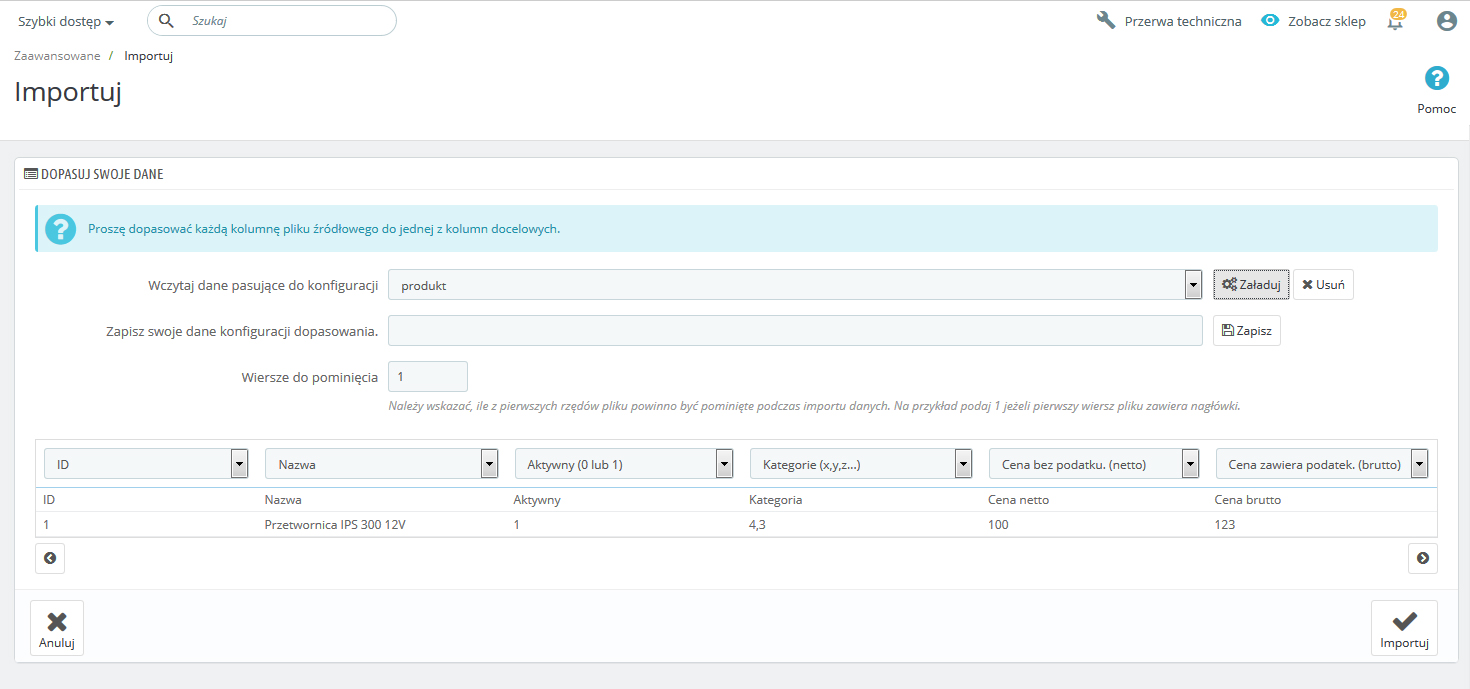Open the ID column mapping dropdown
The width and height of the screenshot is (1470, 689).
coord(146,464)
